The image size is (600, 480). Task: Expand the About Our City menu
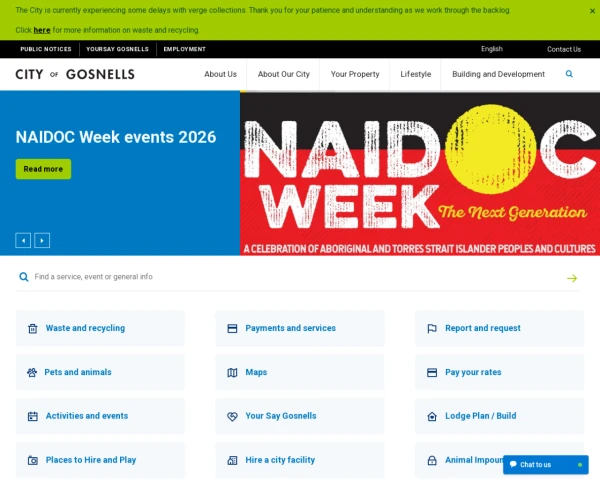(x=284, y=74)
